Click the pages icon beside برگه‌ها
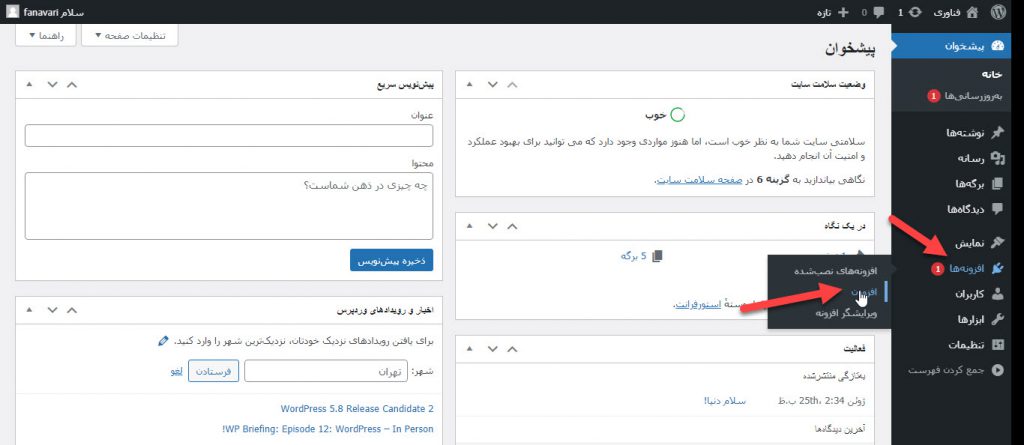Screen dimensions: 1024x445 tap(997, 184)
